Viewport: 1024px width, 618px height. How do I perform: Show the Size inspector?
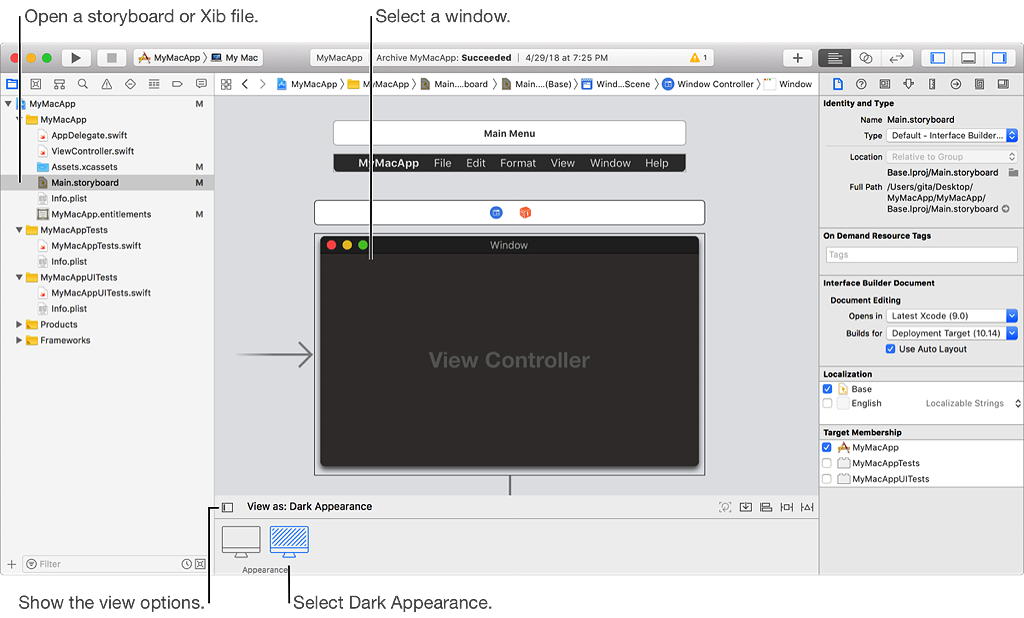point(932,84)
